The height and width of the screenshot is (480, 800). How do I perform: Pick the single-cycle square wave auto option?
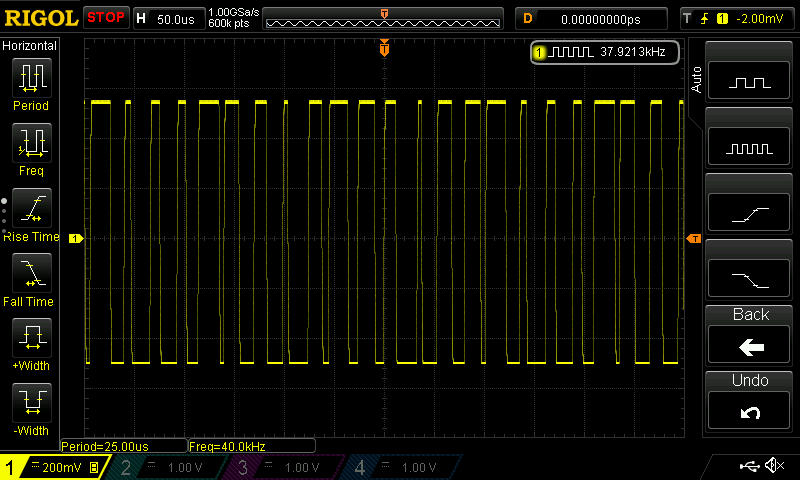(750, 83)
